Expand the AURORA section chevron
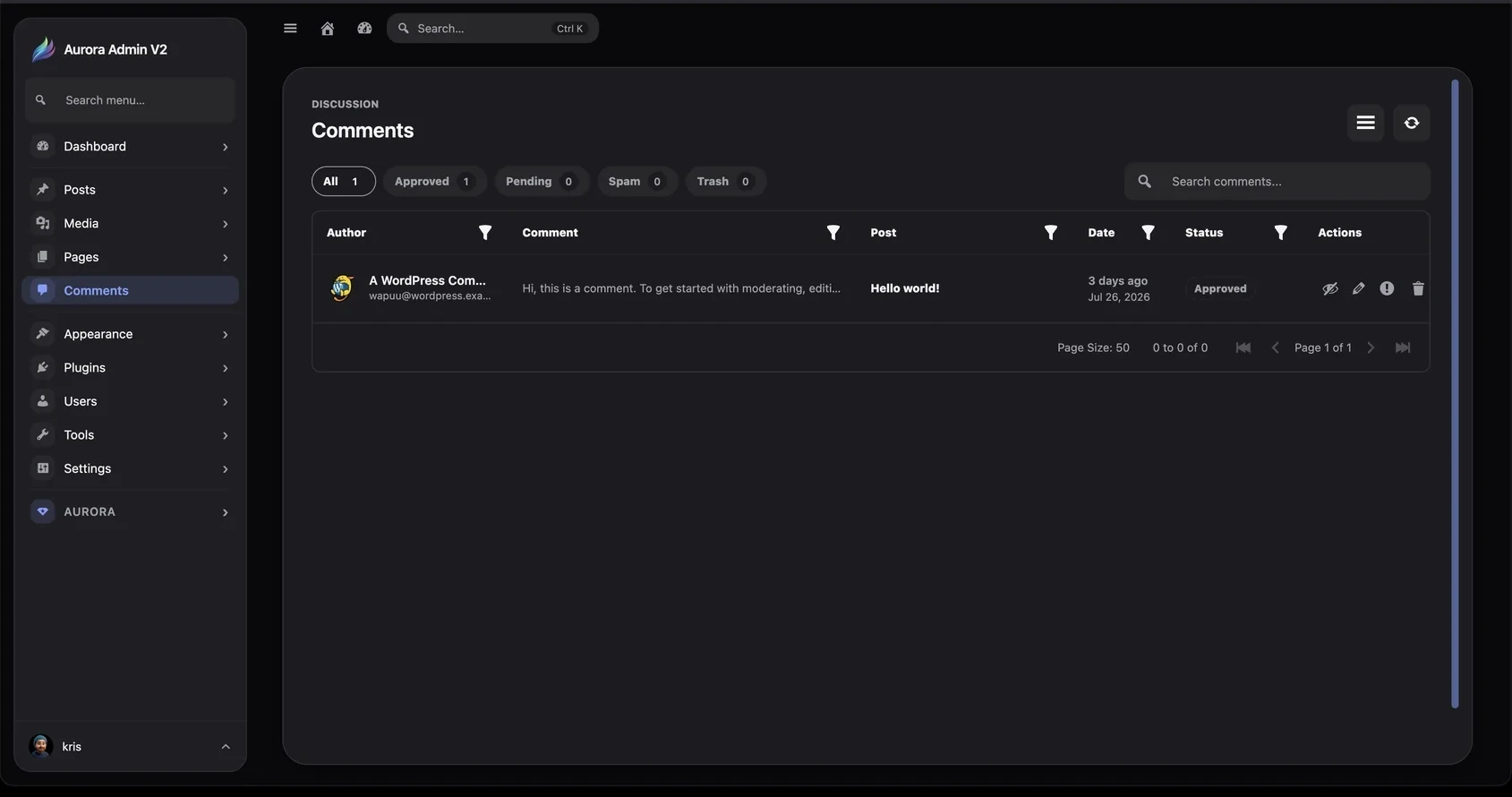The image size is (1512, 797). pyautogui.click(x=225, y=512)
